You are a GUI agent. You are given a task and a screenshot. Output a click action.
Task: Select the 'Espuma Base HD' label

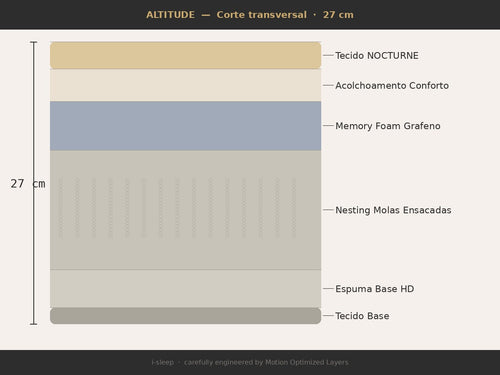[375, 289]
